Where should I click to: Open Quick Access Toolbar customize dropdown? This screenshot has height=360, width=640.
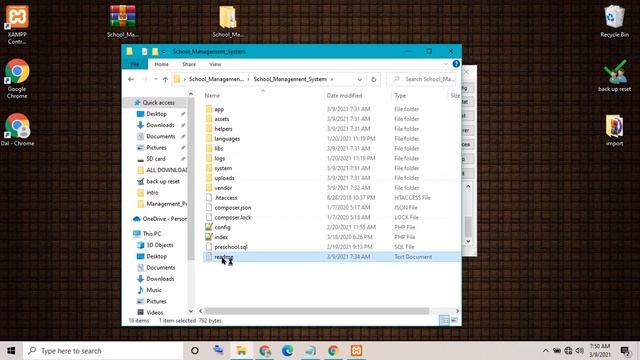(164, 51)
